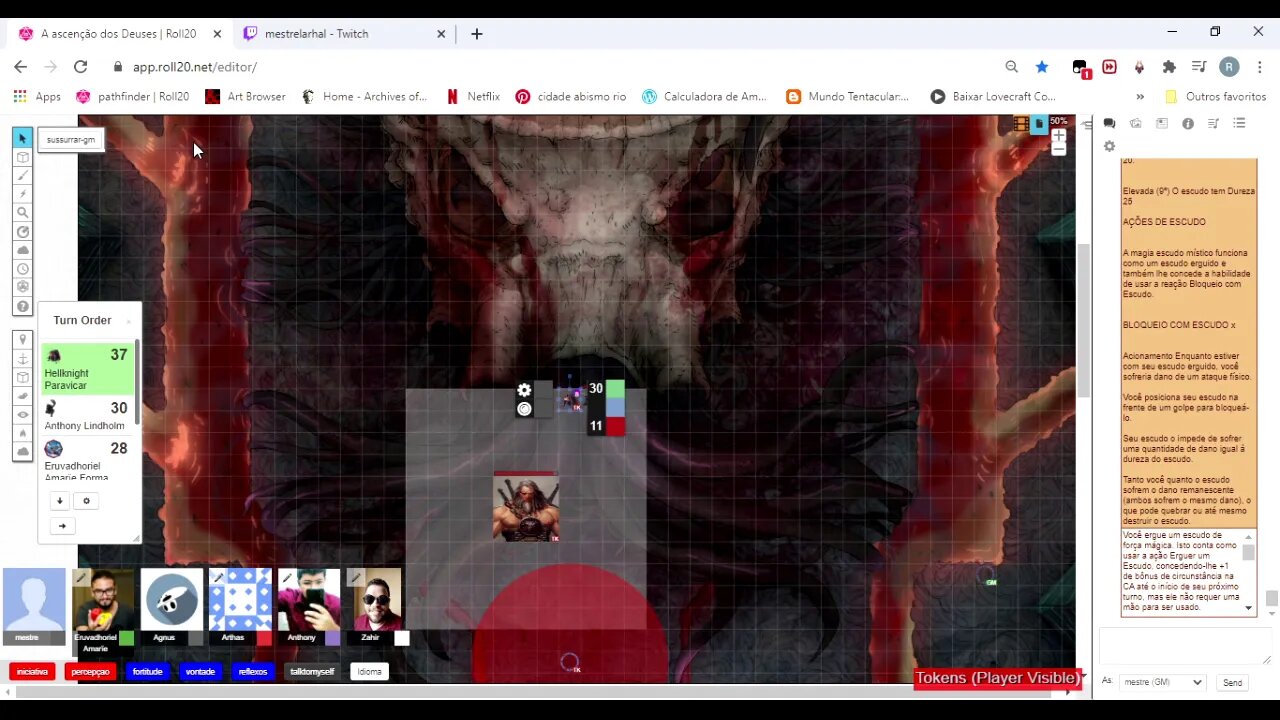Open the Journal tab in sidebar
This screenshot has width=1280, height=720.
coord(1161,123)
